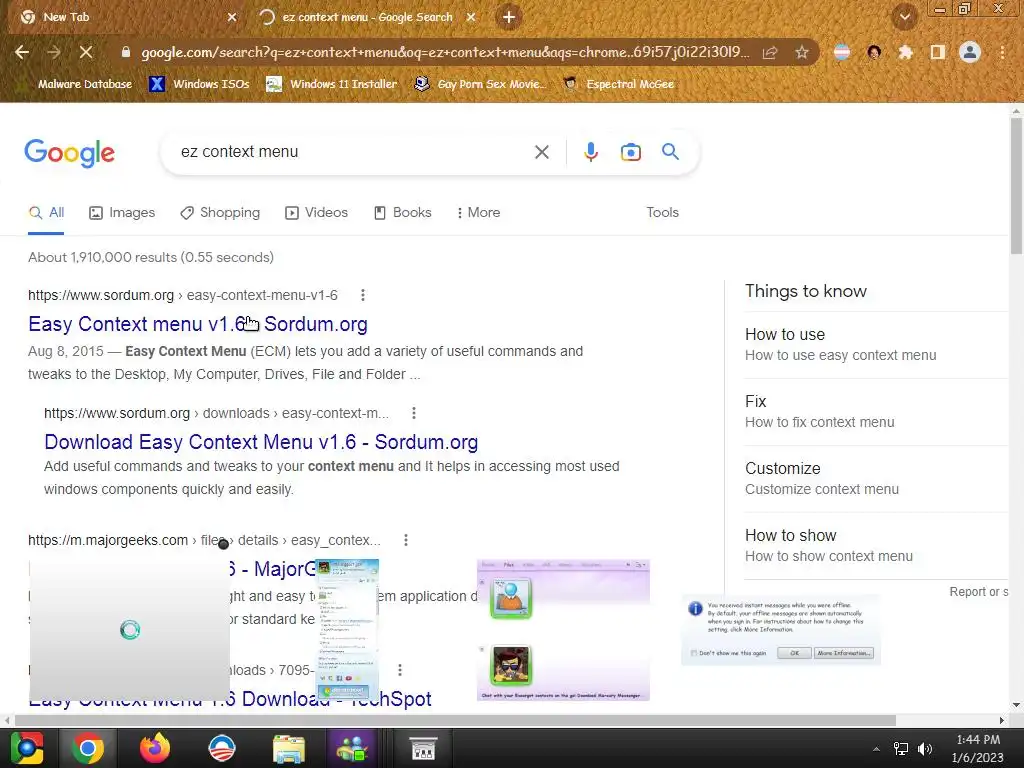1024x768 pixels.
Task: Expand the More search options
Action: point(479,213)
